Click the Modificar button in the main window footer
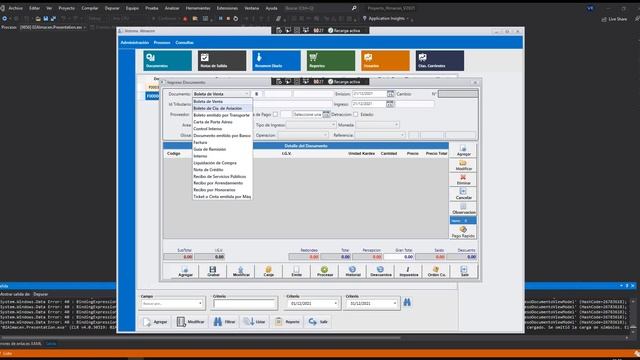The image size is (640, 360). [x=190, y=322]
